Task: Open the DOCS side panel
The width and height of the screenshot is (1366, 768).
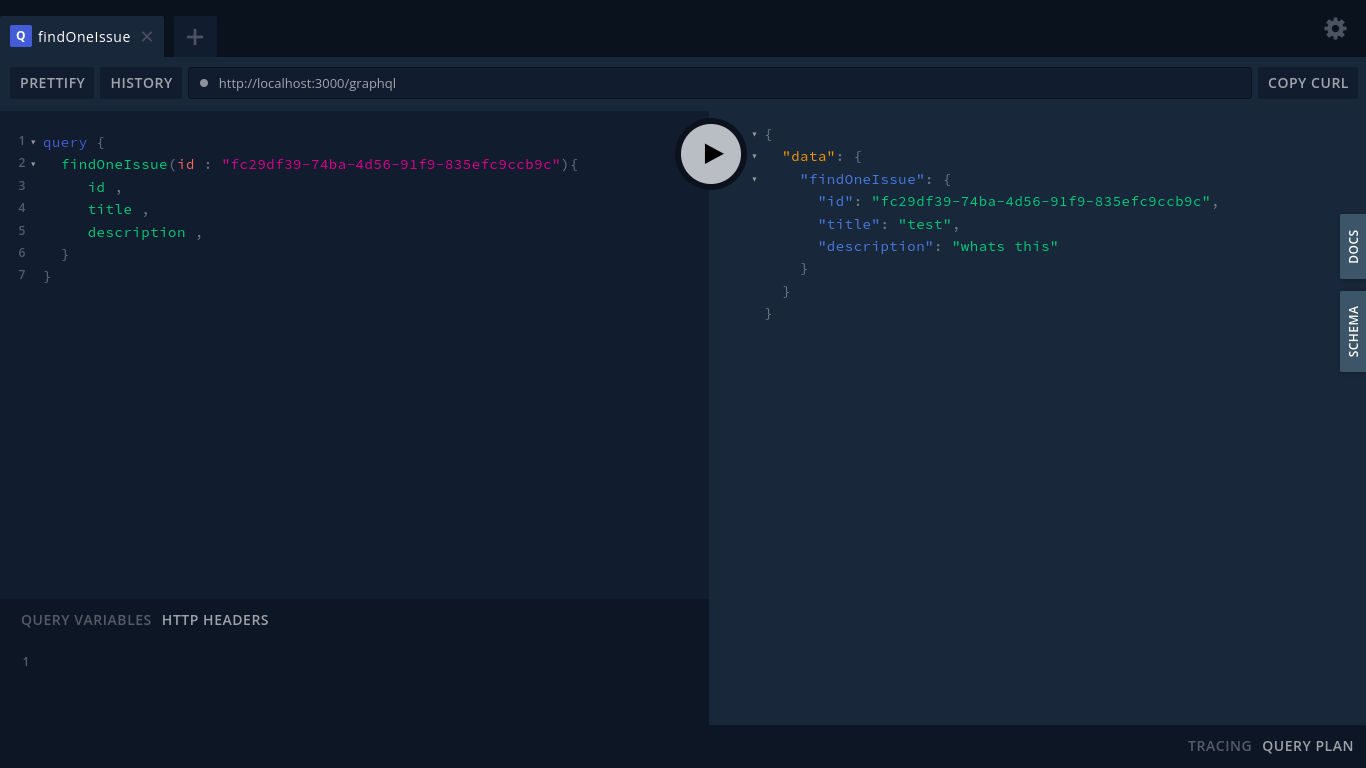Action: point(1353,246)
